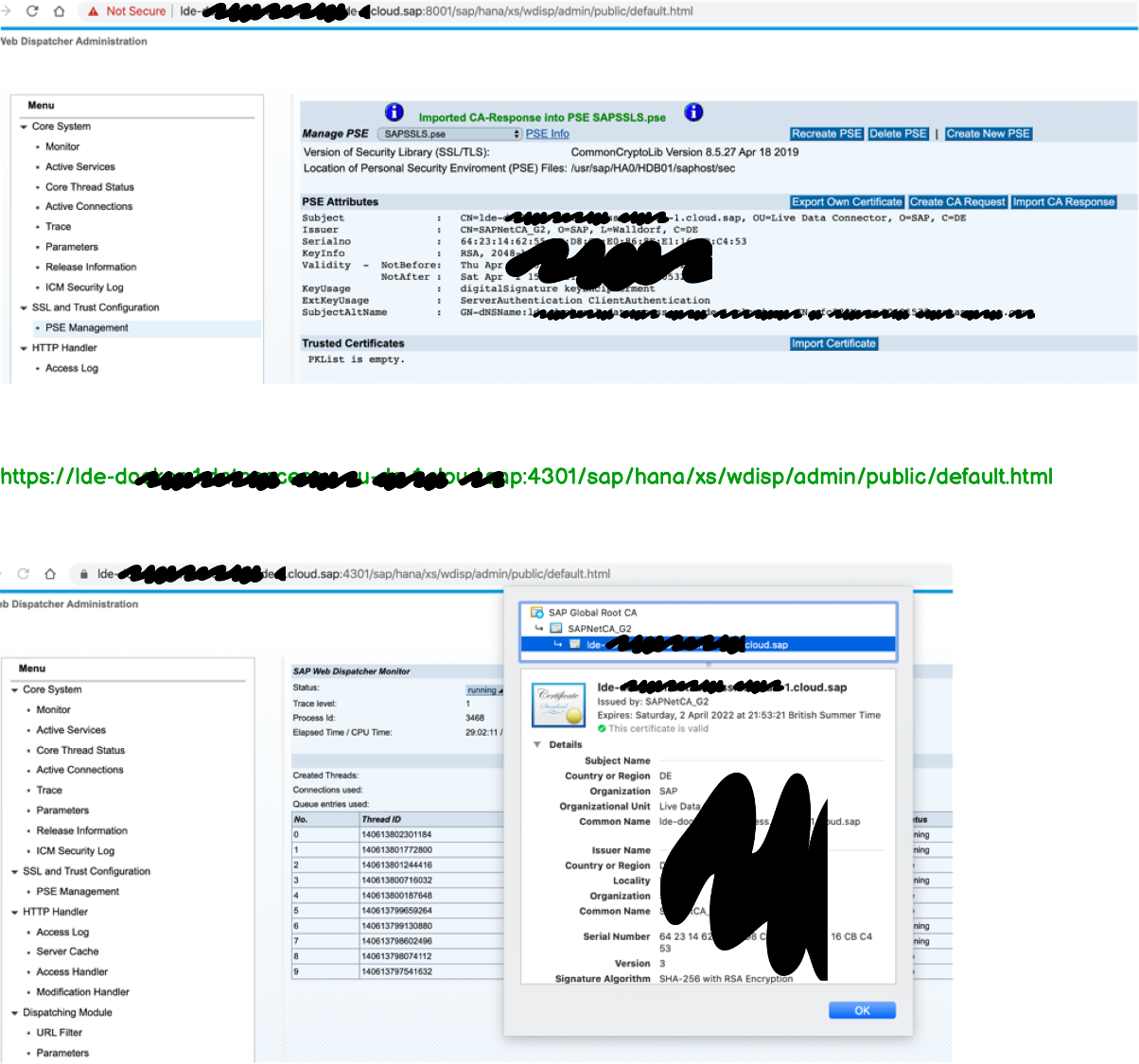
Task: Click the info icon left of the import message
Action: (x=394, y=113)
